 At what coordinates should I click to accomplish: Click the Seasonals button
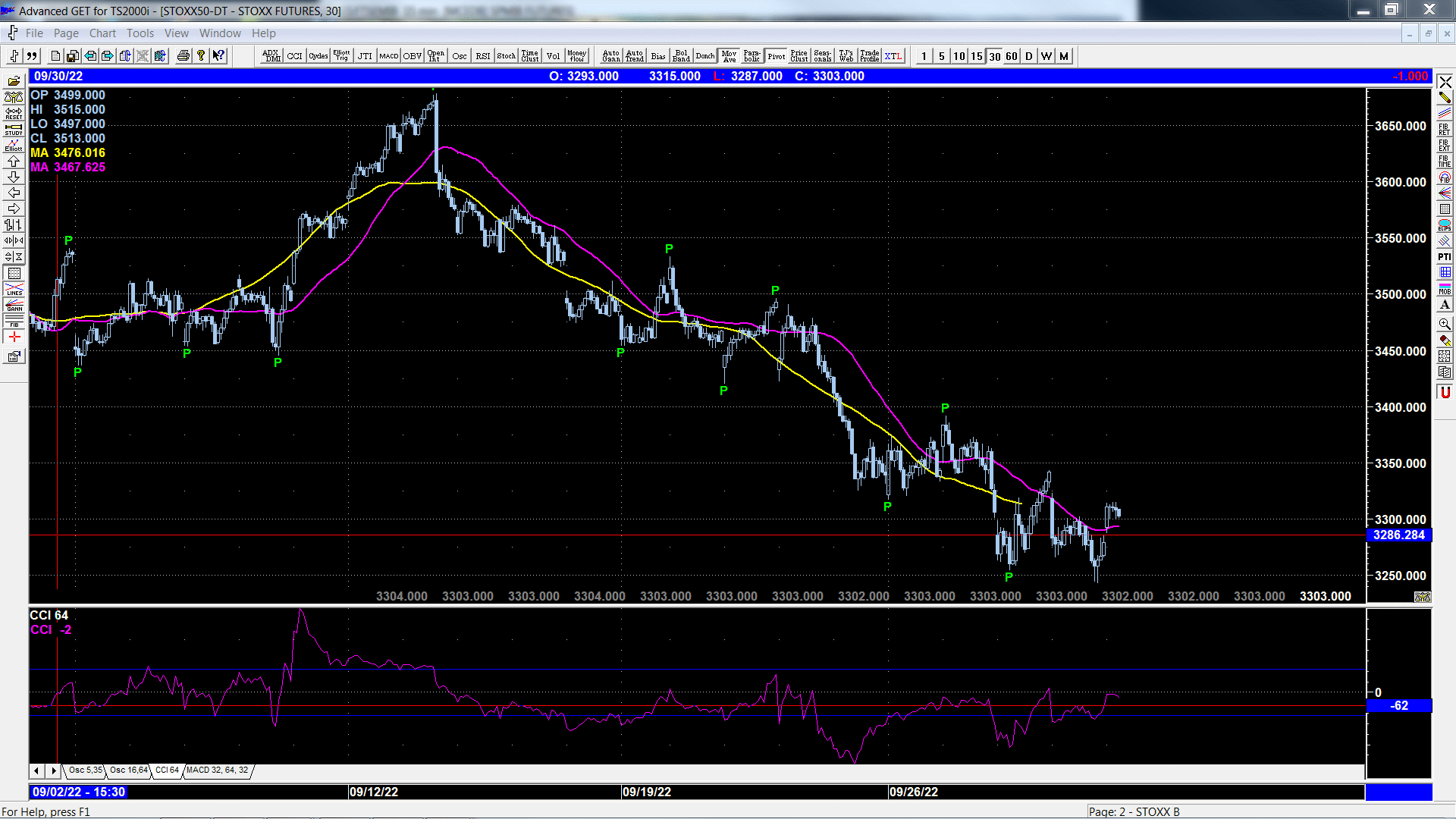point(823,56)
